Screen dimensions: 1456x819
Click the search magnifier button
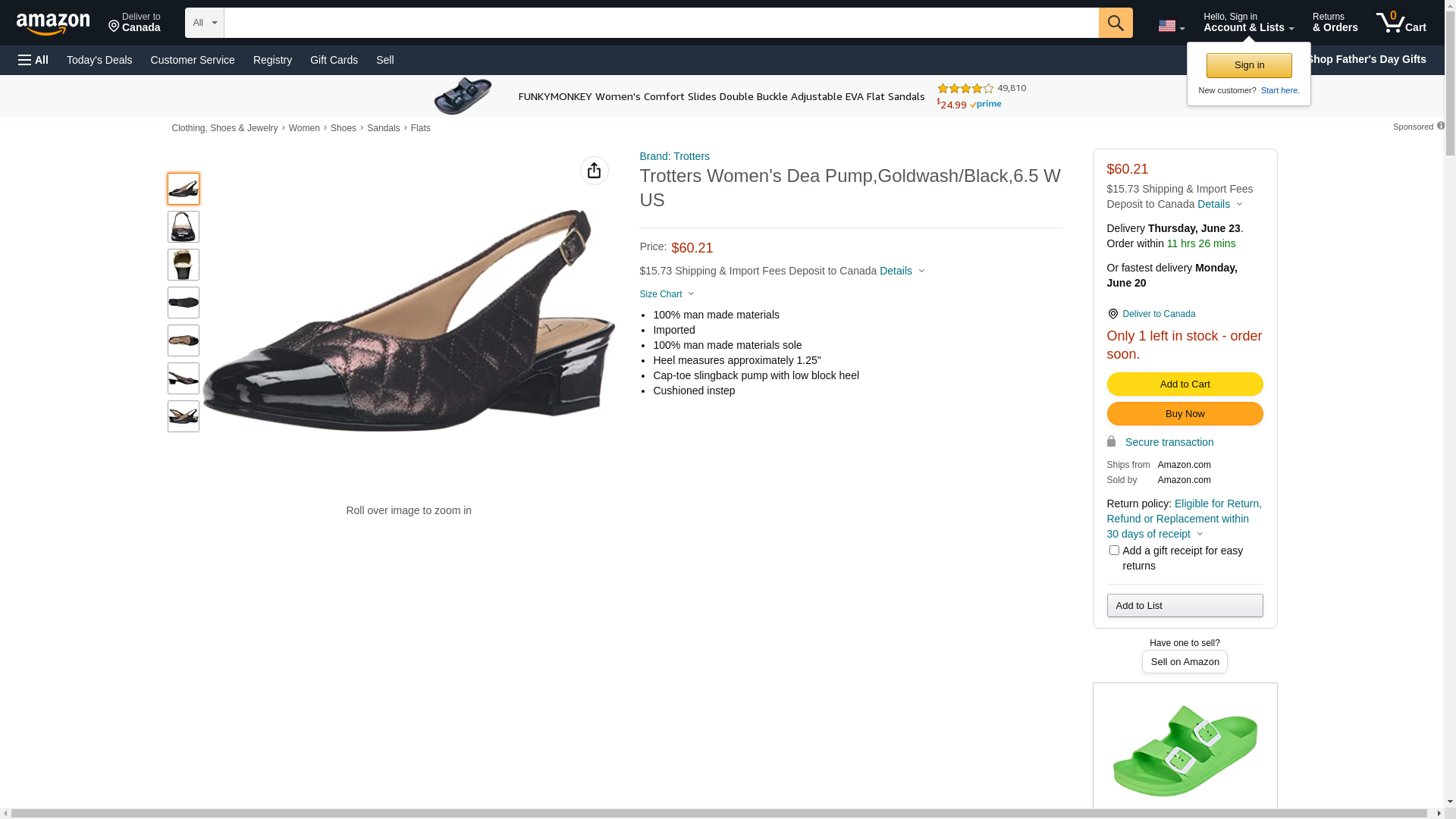[x=1115, y=23]
